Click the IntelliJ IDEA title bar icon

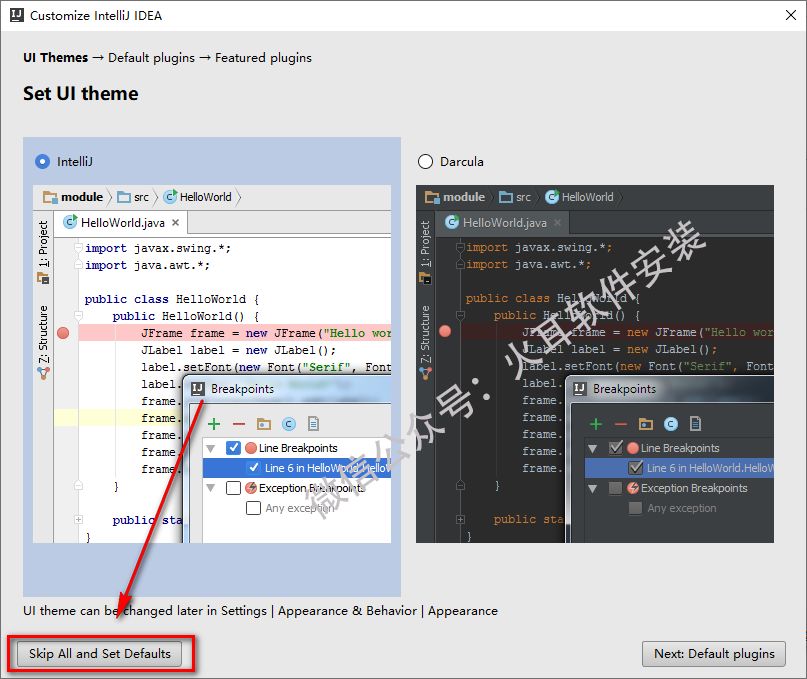click(x=16, y=15)
